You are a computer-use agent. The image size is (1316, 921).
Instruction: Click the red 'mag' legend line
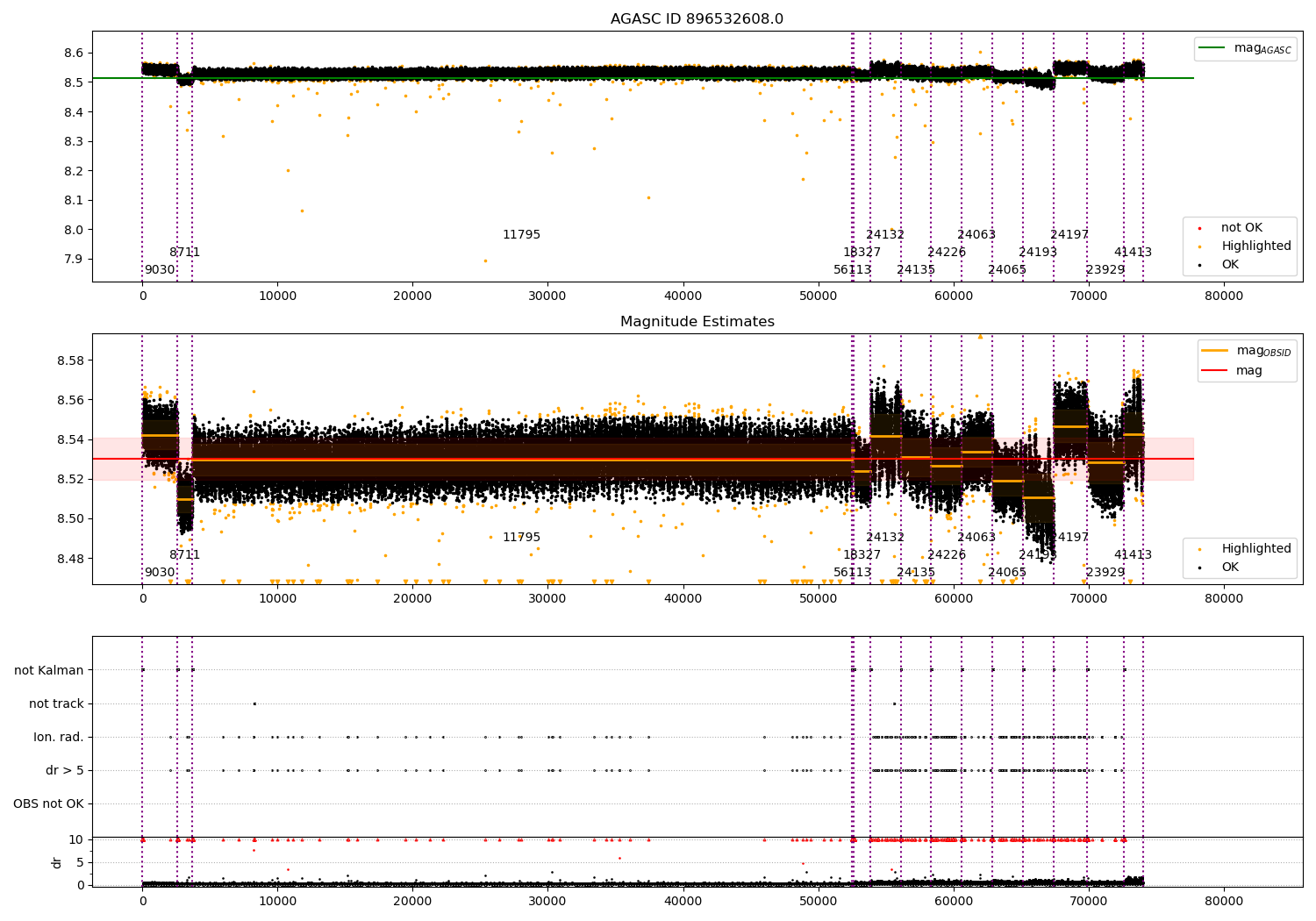click(x=1215, y=370)
